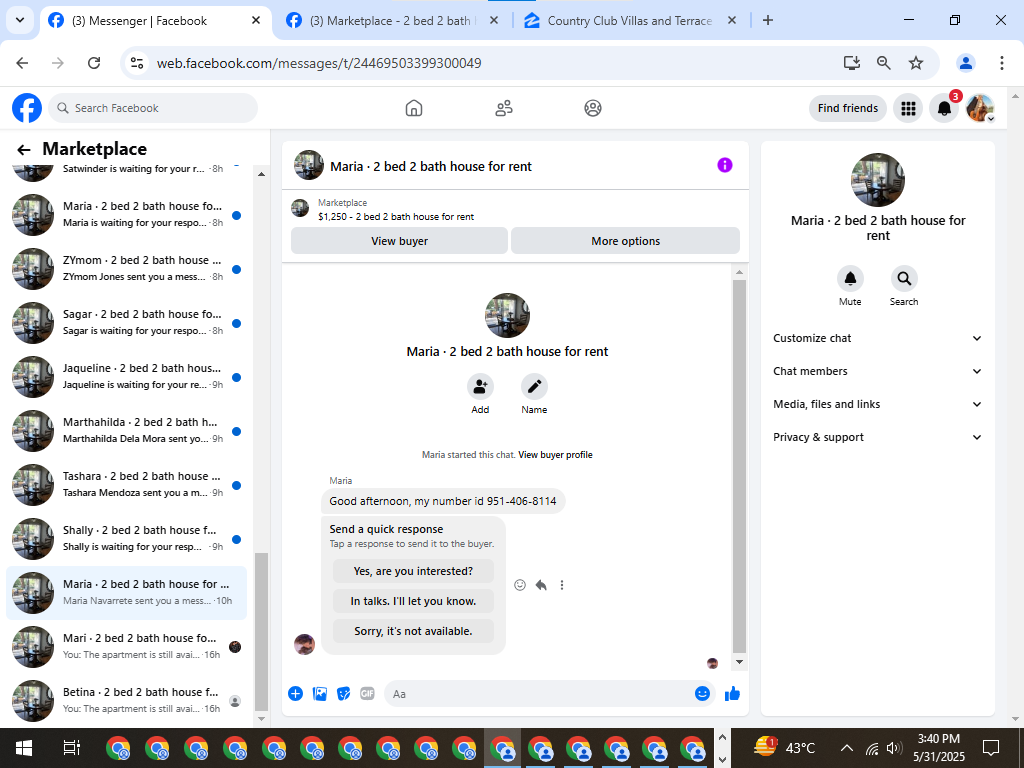Click the back arrow beside Marketplace heading

[x=24, y=150]
